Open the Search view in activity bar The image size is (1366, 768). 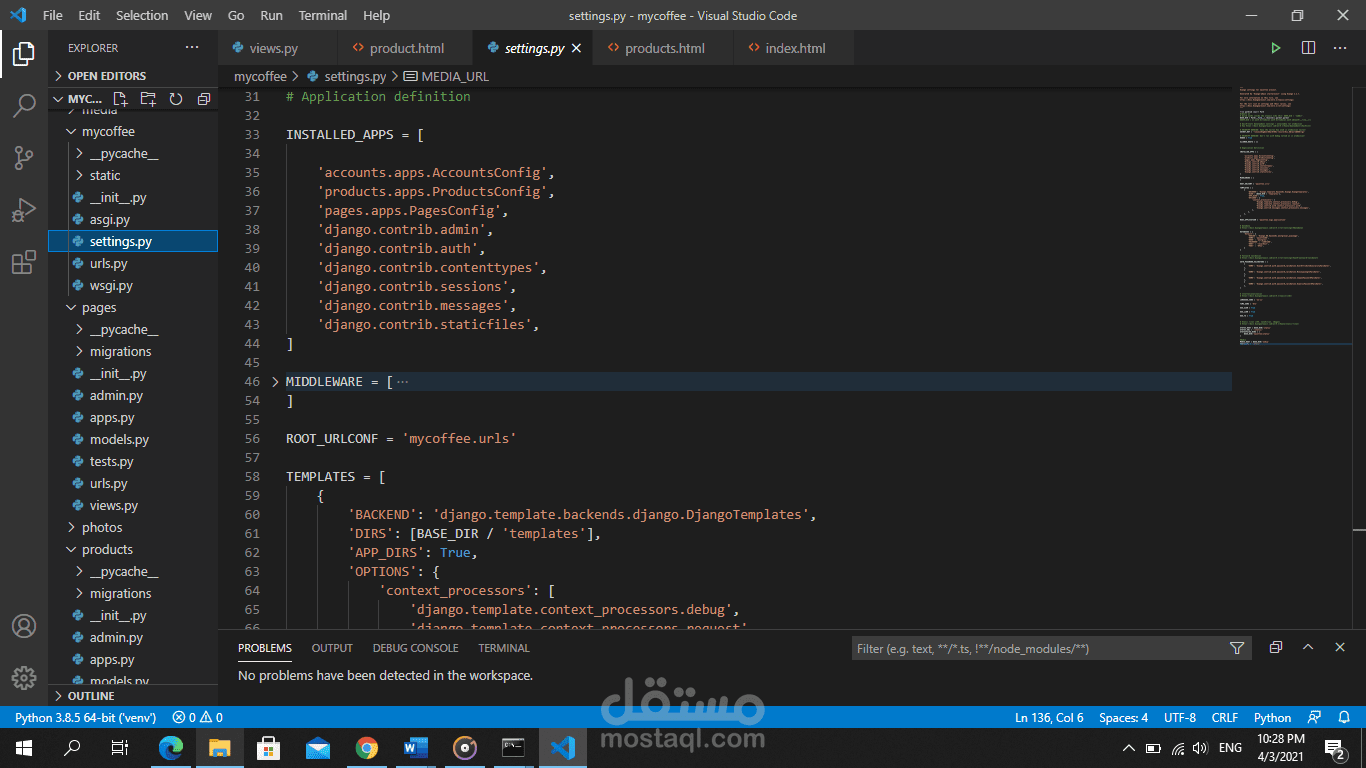[24, 105]
